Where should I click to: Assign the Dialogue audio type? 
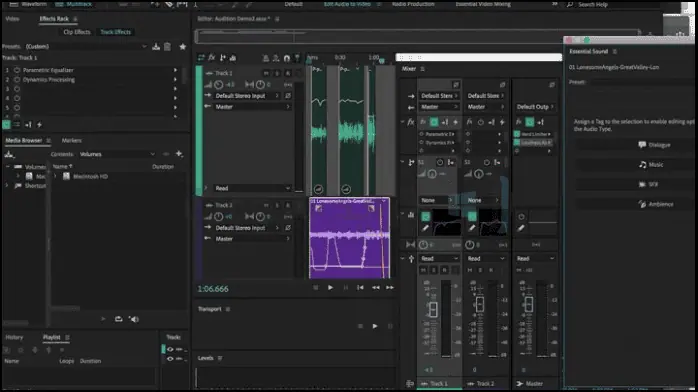click(653, 145)
